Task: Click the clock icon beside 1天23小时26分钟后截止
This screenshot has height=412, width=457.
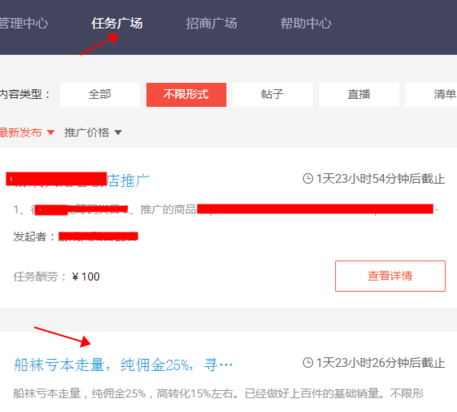Action: click(x=308, y=363)
